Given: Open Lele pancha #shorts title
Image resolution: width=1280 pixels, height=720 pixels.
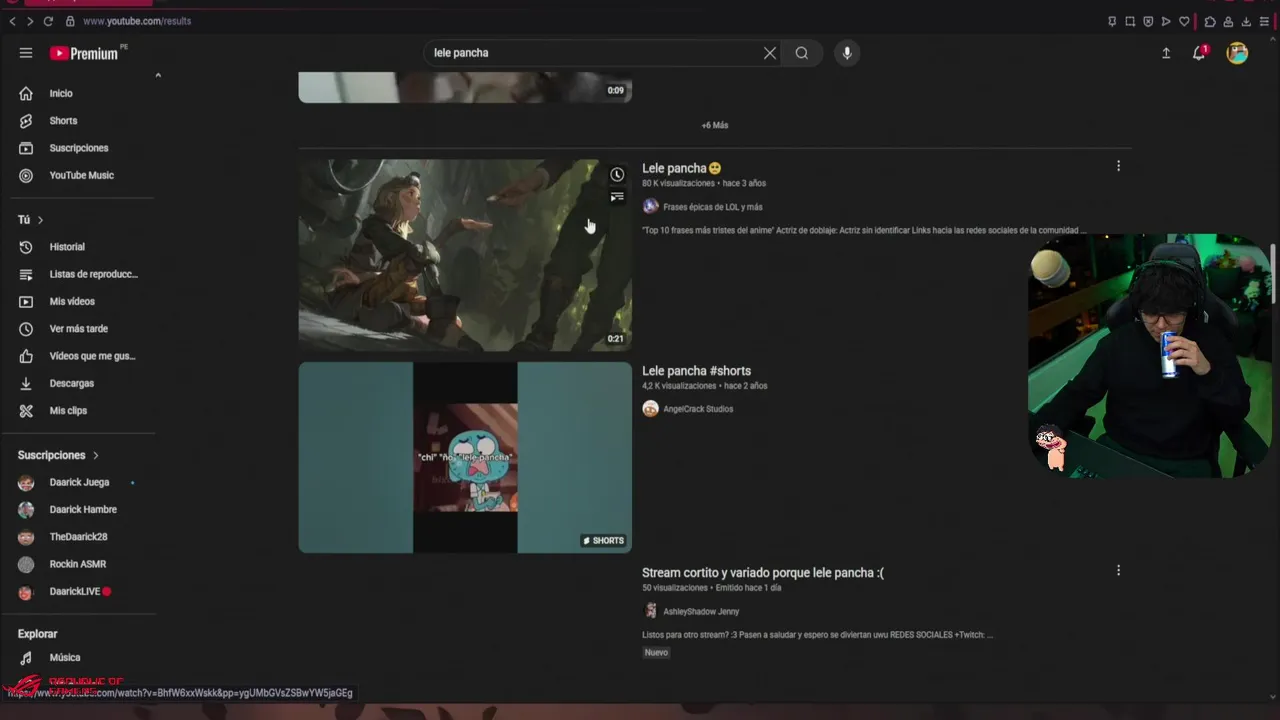Looking at the screenshot, I should (696, 370).
